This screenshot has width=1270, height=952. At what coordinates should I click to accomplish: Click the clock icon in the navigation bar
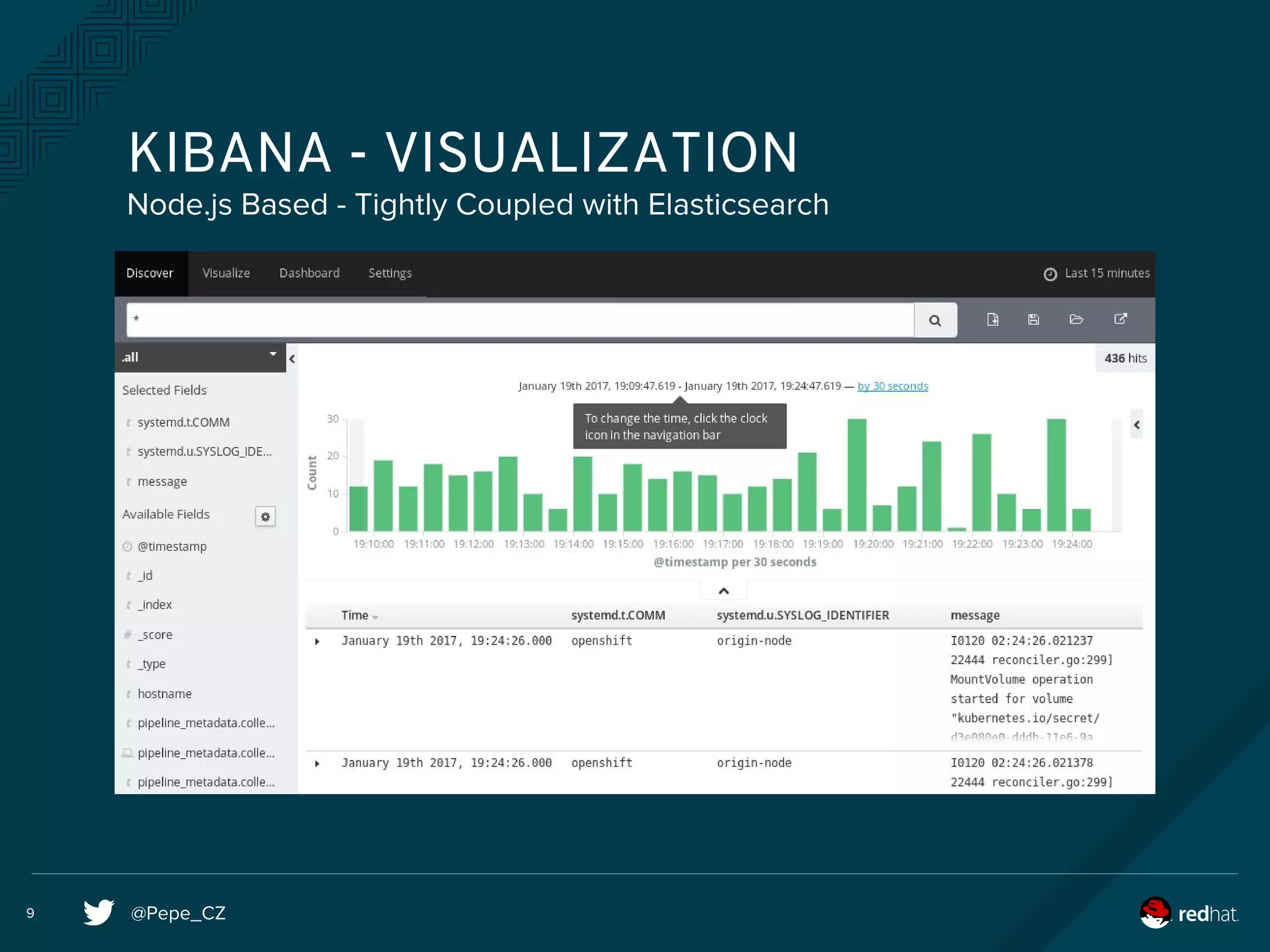(x=1050, y=274)
